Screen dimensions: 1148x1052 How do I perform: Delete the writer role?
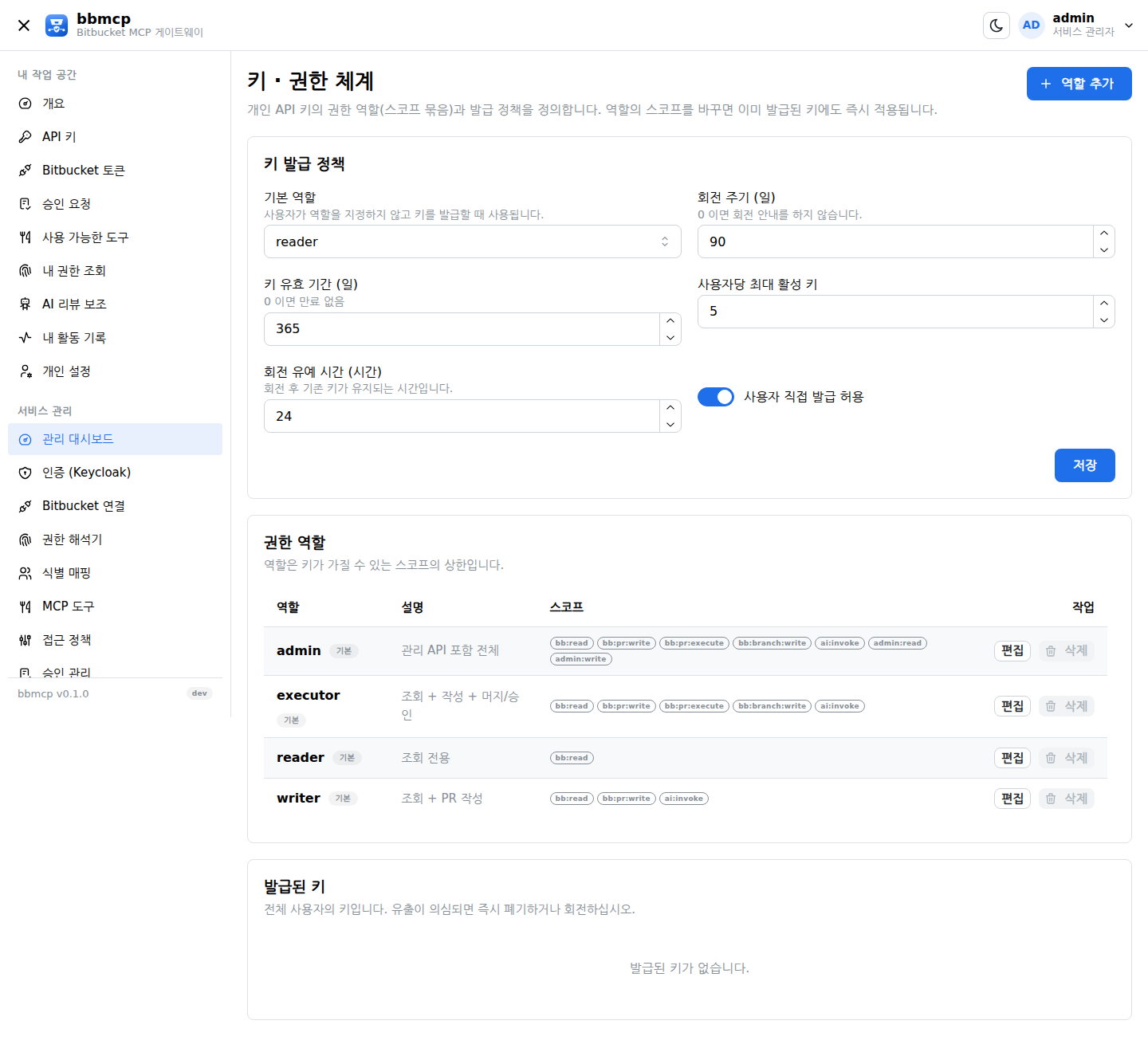(x=1067, y=799)
